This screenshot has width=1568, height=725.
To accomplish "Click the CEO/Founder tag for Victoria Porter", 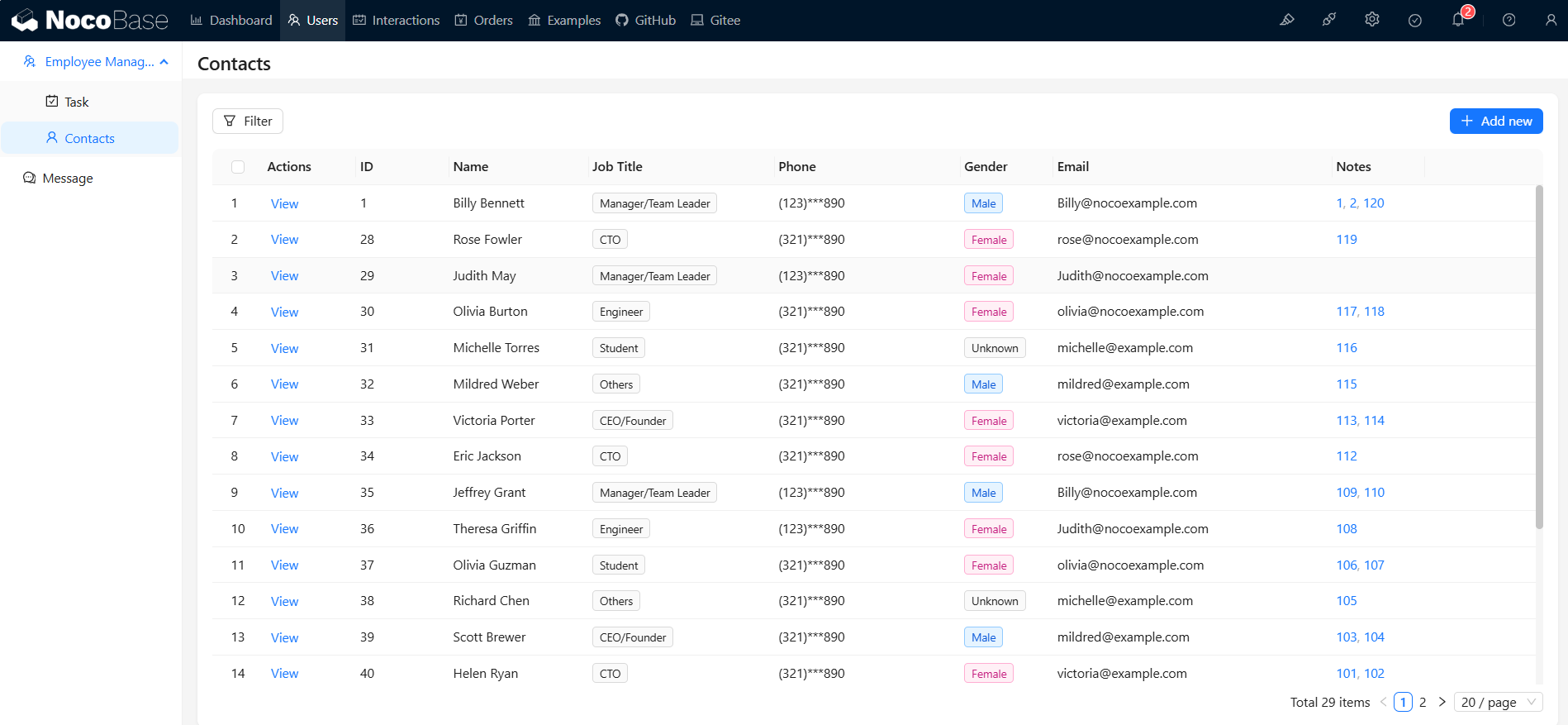I will tap(633, 421).
